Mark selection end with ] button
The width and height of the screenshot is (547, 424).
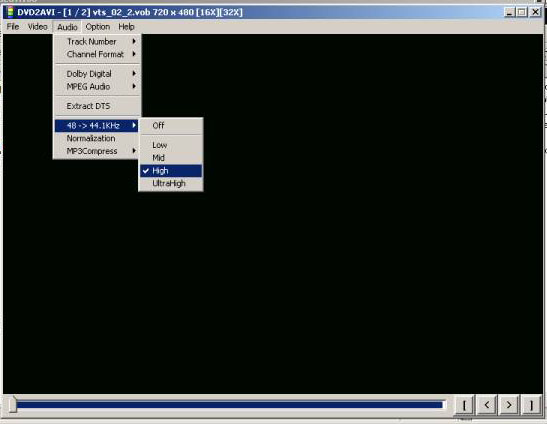coord(531,405)
